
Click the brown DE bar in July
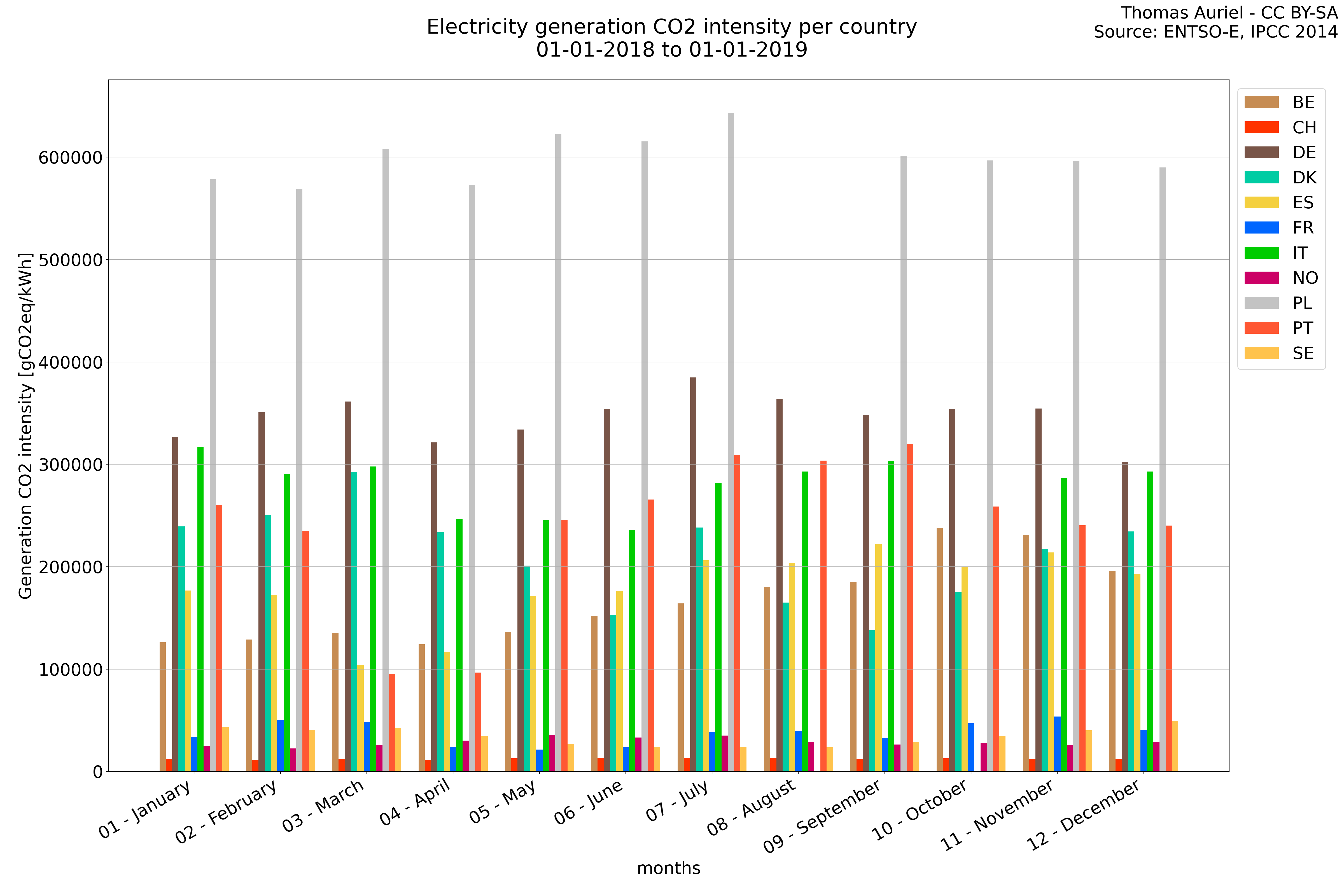point(693,571)
